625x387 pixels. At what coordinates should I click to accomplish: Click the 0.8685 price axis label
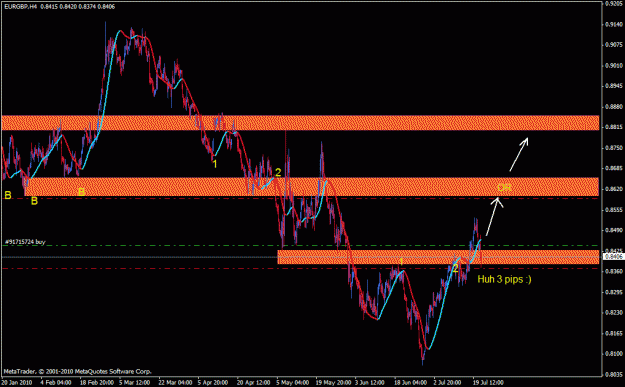pos(614,168)
